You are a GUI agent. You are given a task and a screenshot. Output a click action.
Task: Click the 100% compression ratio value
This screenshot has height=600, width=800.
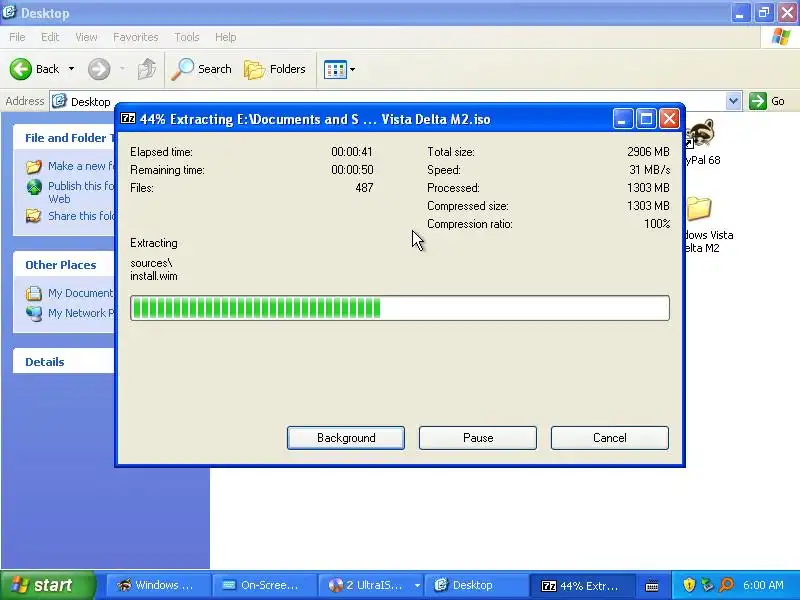(657, 224)
